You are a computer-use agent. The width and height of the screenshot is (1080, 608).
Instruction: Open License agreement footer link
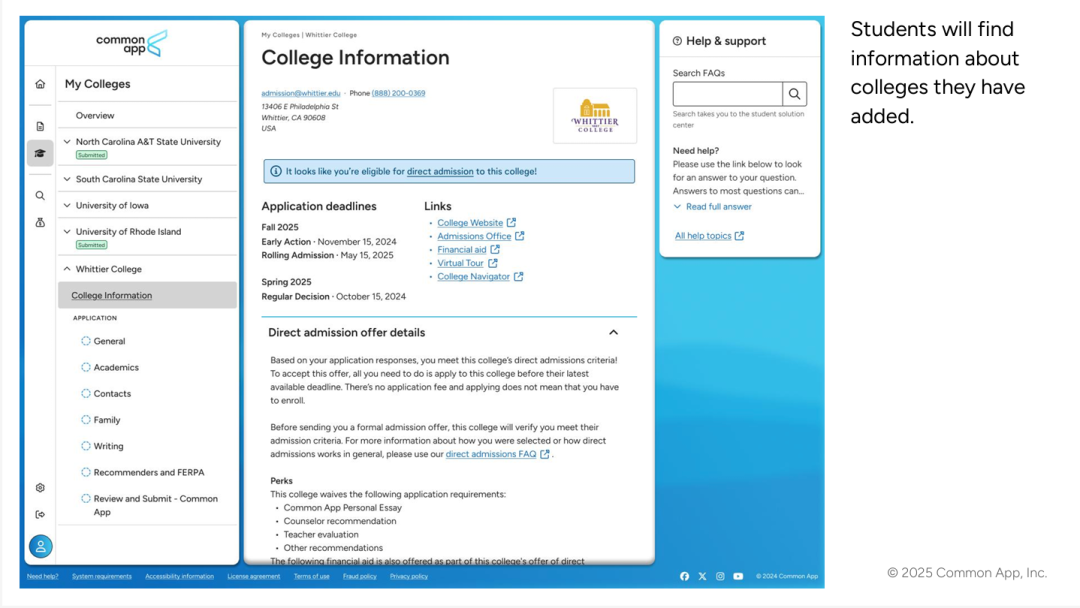(253, 576)
